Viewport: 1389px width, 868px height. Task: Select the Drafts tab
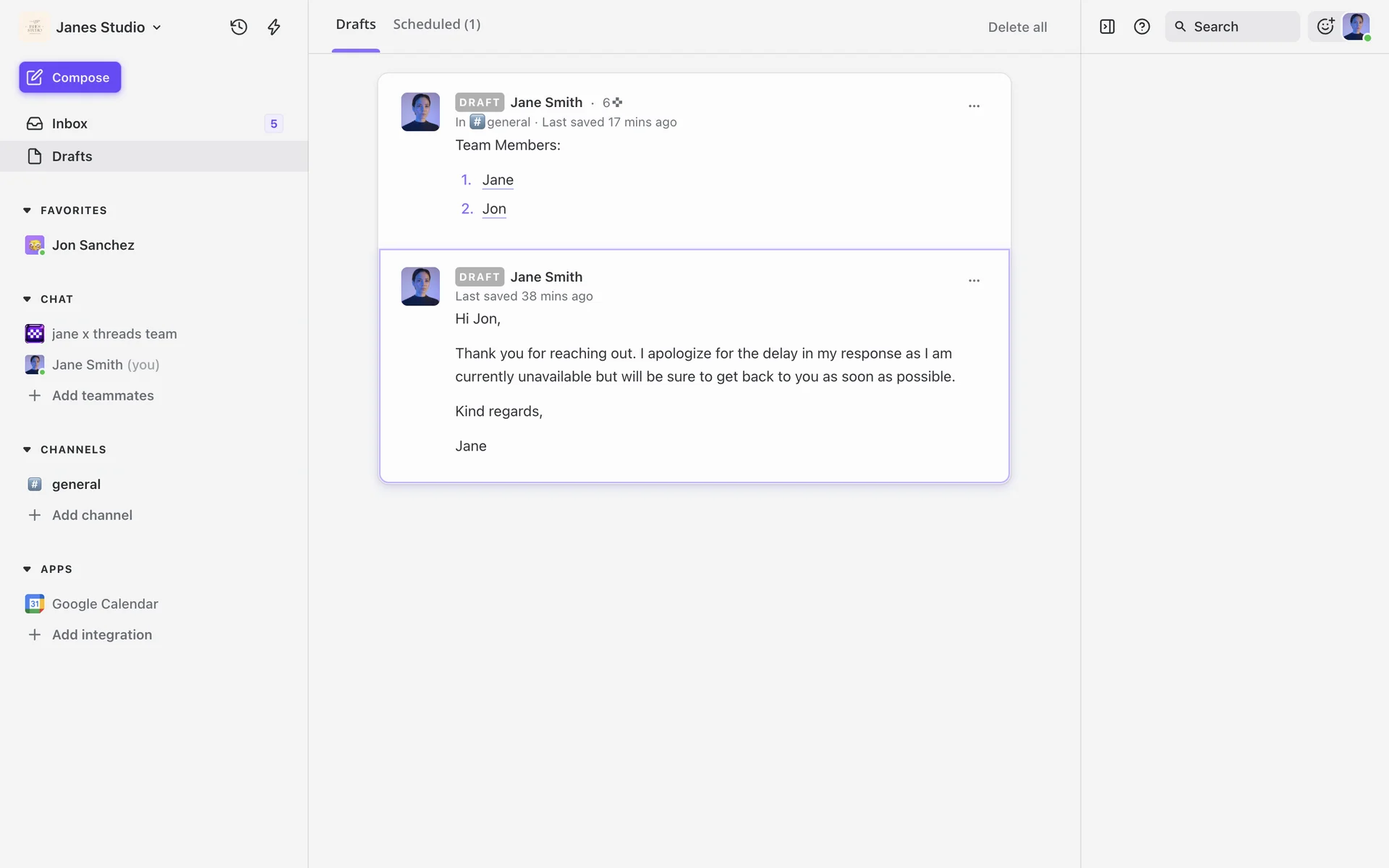pyautogui.click(x=355, y=25)
